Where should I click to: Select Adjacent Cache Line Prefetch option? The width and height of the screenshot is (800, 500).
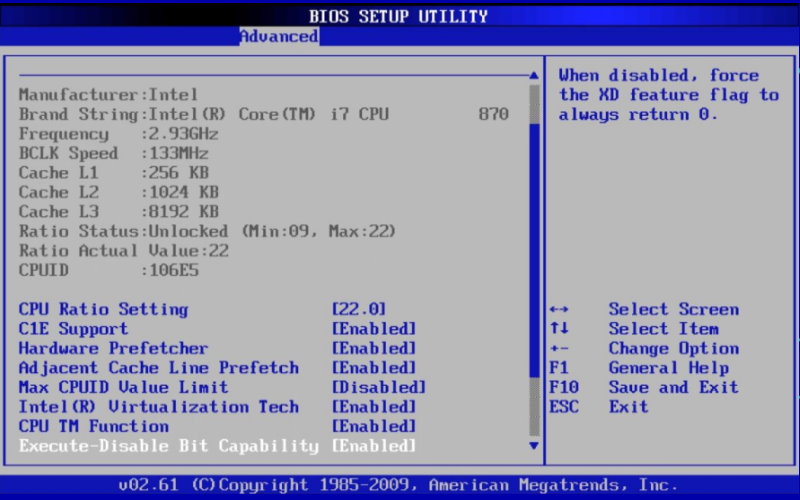158,368
